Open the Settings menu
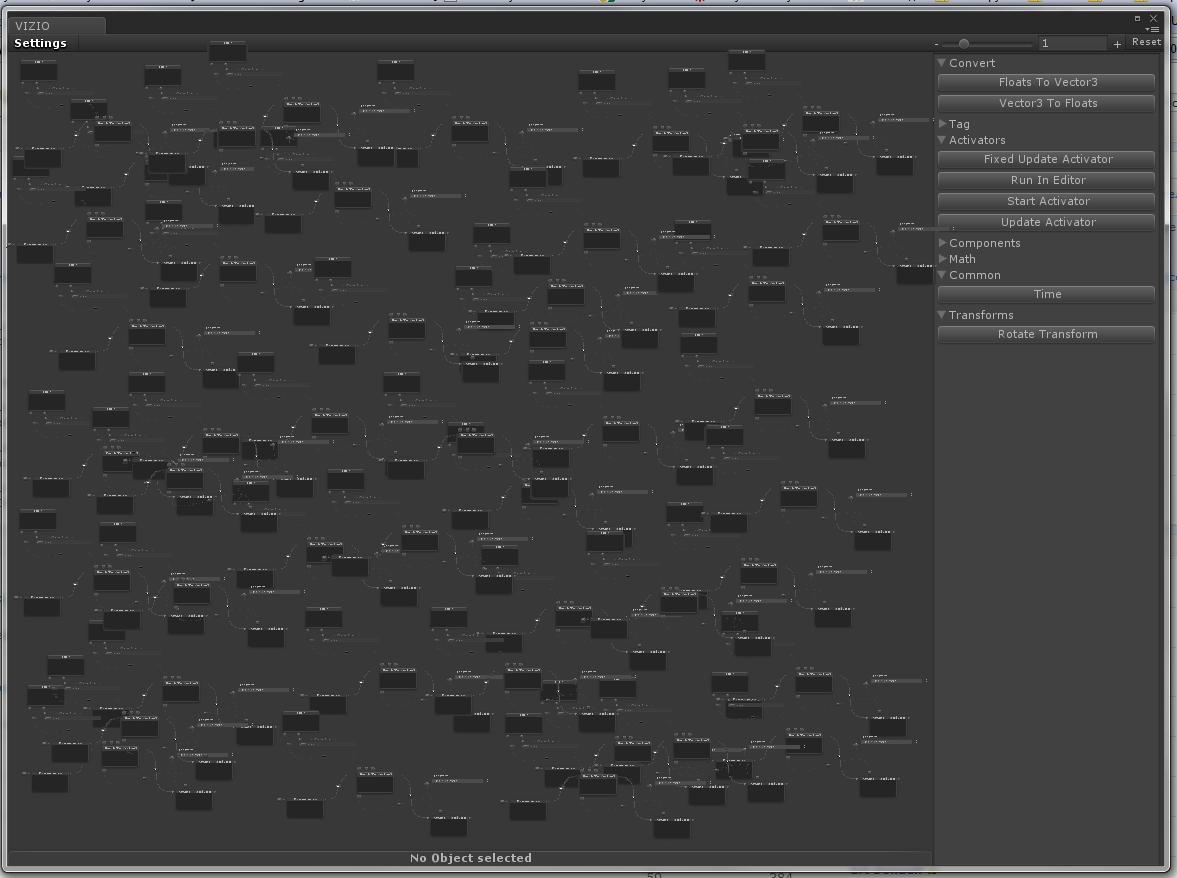The height and width of the screenshot is (878, 1177). coord(41,43)
